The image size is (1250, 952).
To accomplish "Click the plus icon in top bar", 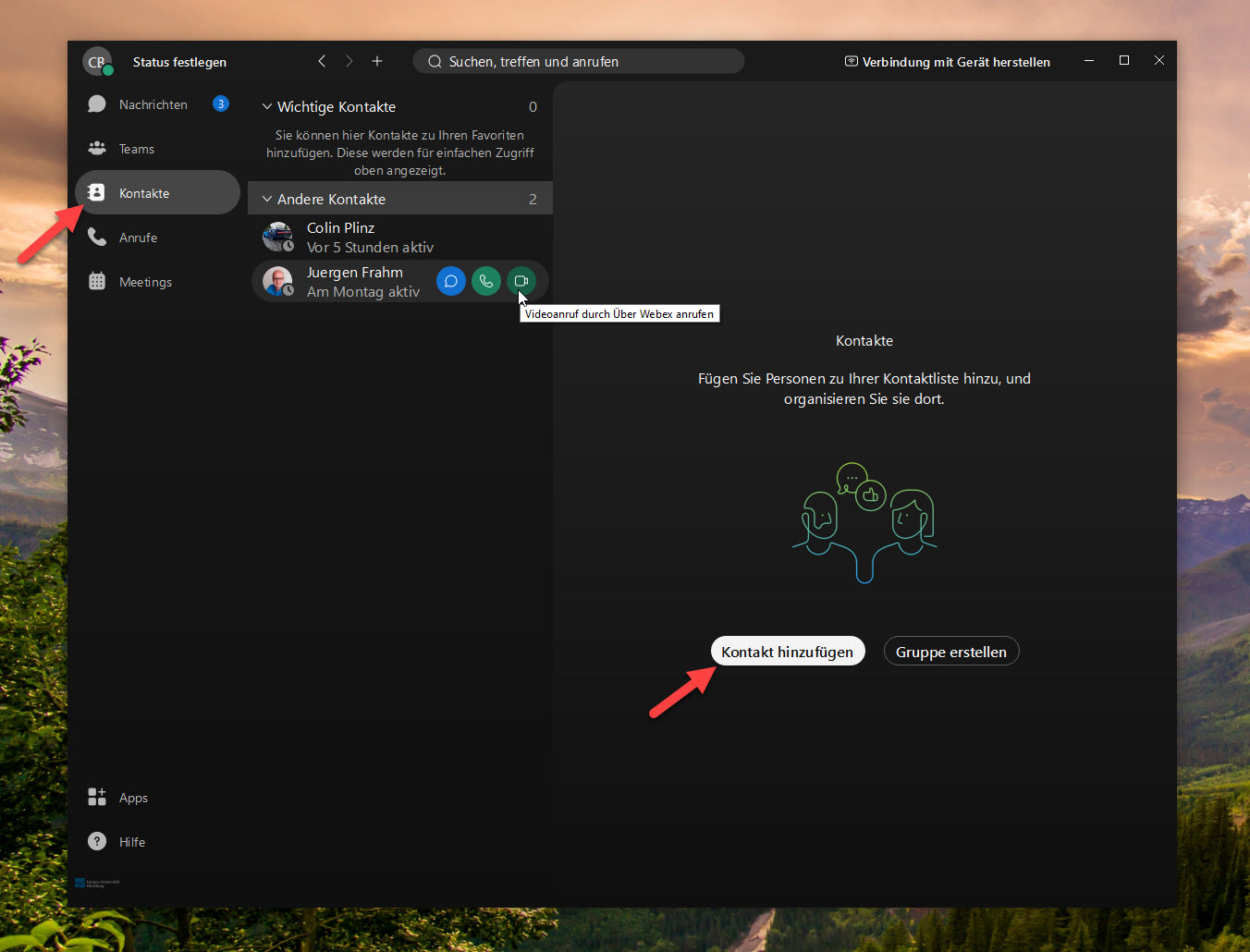I will (377, 61).
